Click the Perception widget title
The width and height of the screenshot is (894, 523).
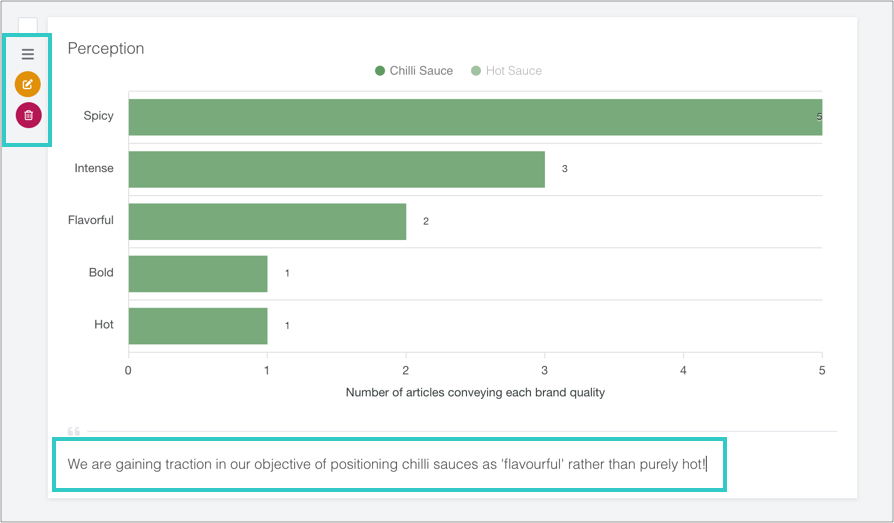click(x=106, y=48)
